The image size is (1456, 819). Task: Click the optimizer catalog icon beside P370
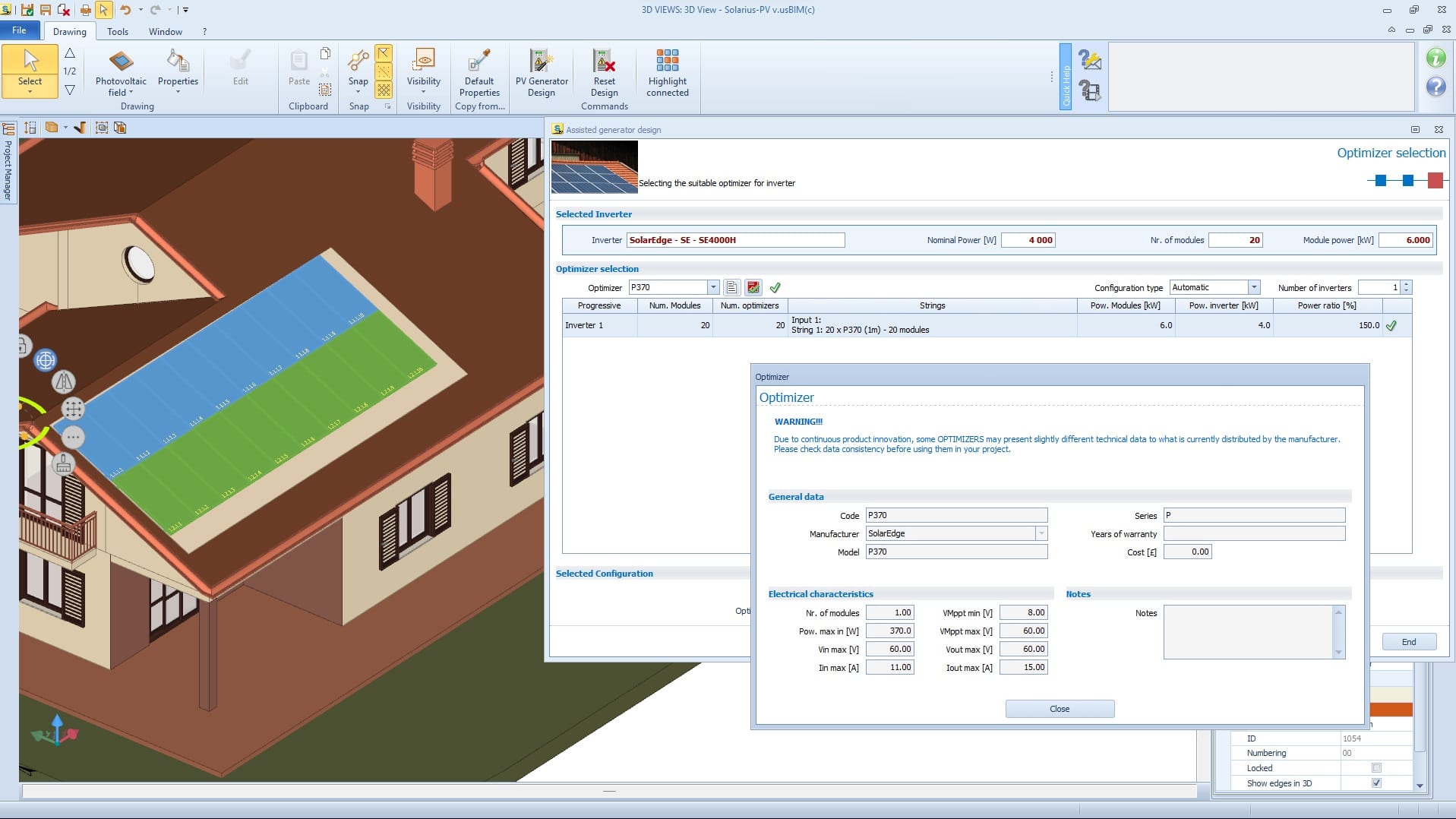(753, 287)
